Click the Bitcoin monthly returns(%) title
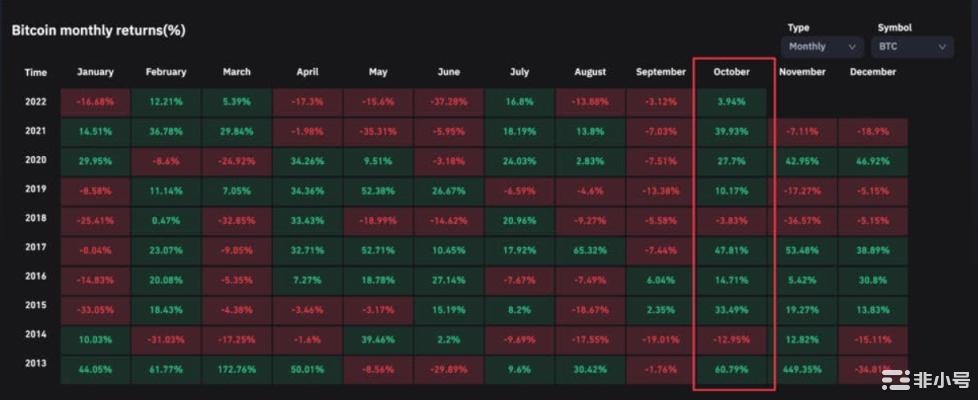The width and height of the screenshot is (978, 400). [x=98, y=31]
